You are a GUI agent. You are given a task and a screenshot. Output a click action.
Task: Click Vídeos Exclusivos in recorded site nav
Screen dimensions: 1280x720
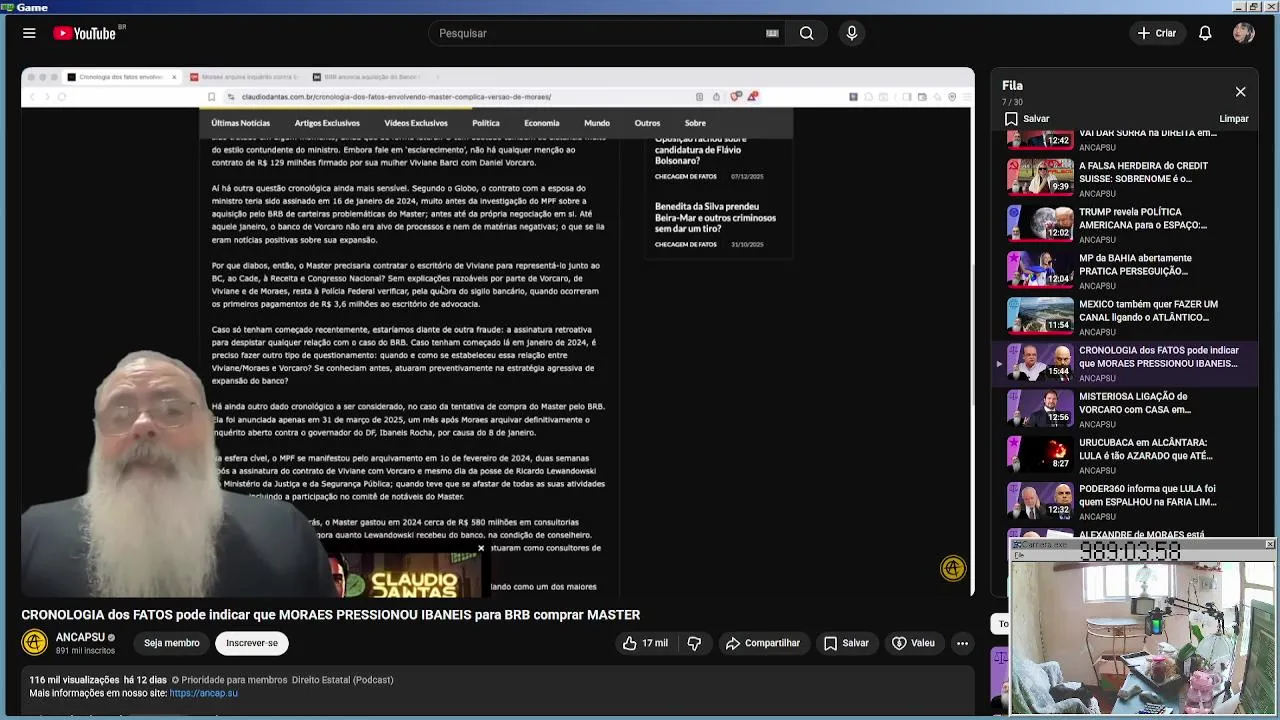click(416, 123)
